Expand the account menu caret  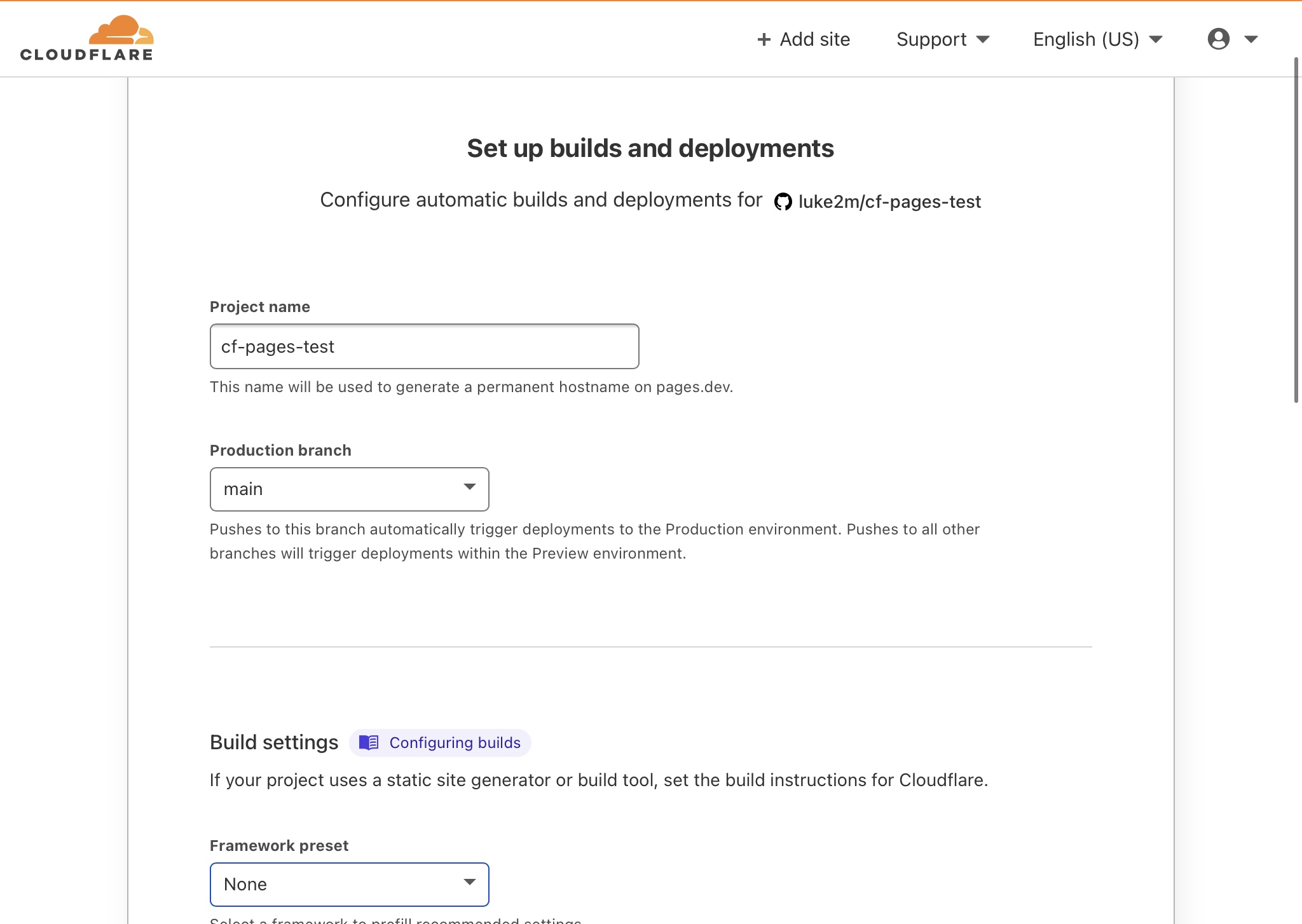pos(1251,39)
